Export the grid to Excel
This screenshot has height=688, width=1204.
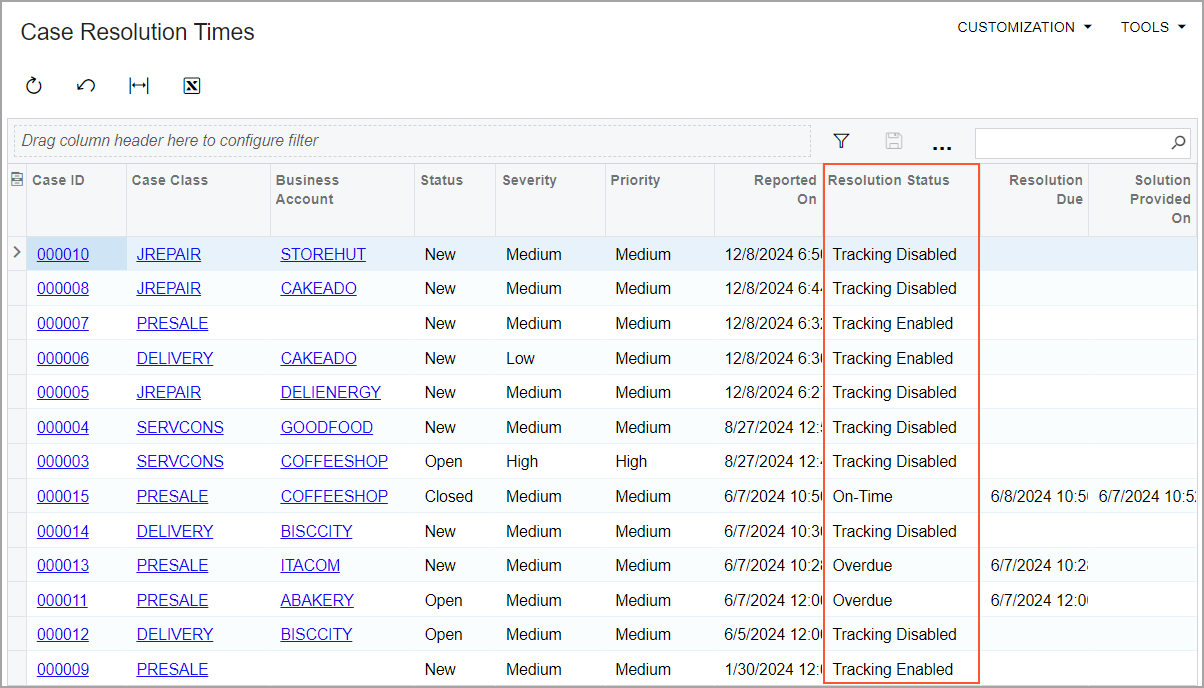(x=192, y=86)
